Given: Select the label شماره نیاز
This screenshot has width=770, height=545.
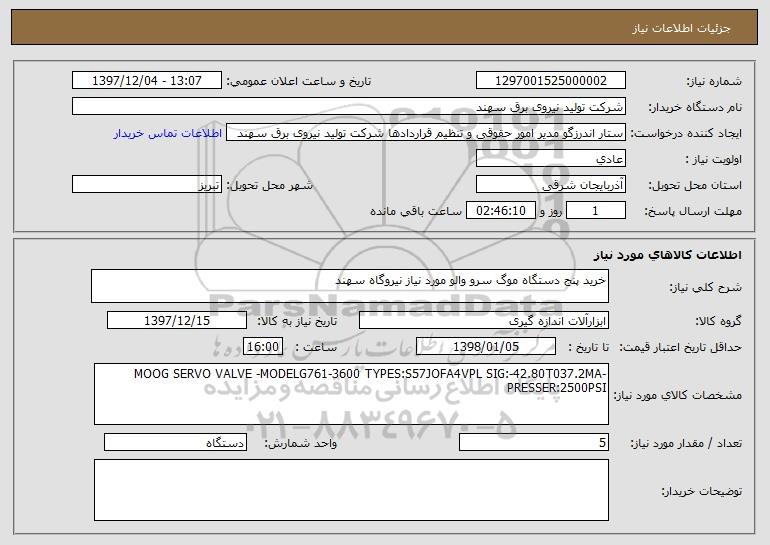Looking at the screenshot, I should (714, 81).
